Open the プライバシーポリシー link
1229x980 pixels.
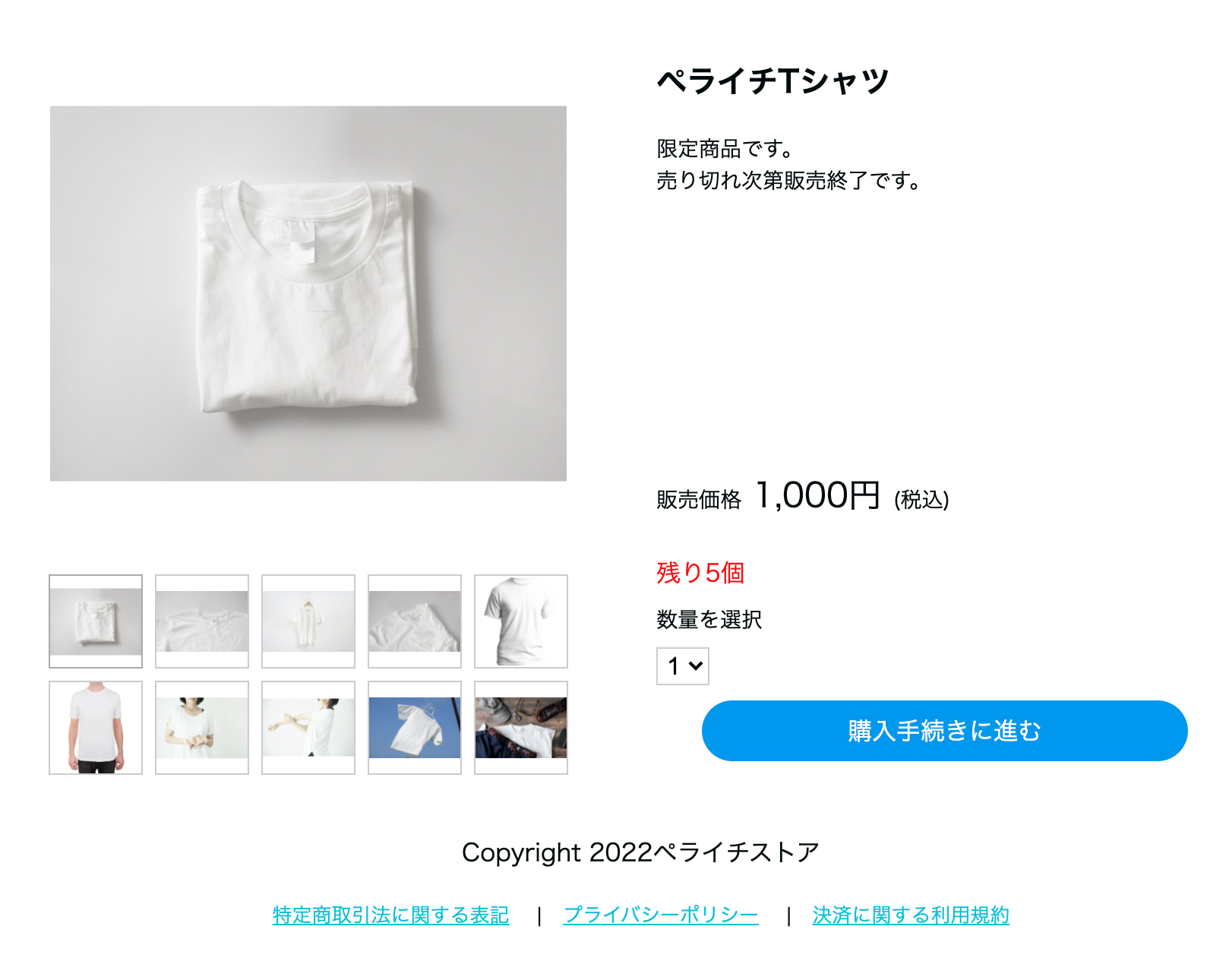pyautogui.click(x=661, y=915)
